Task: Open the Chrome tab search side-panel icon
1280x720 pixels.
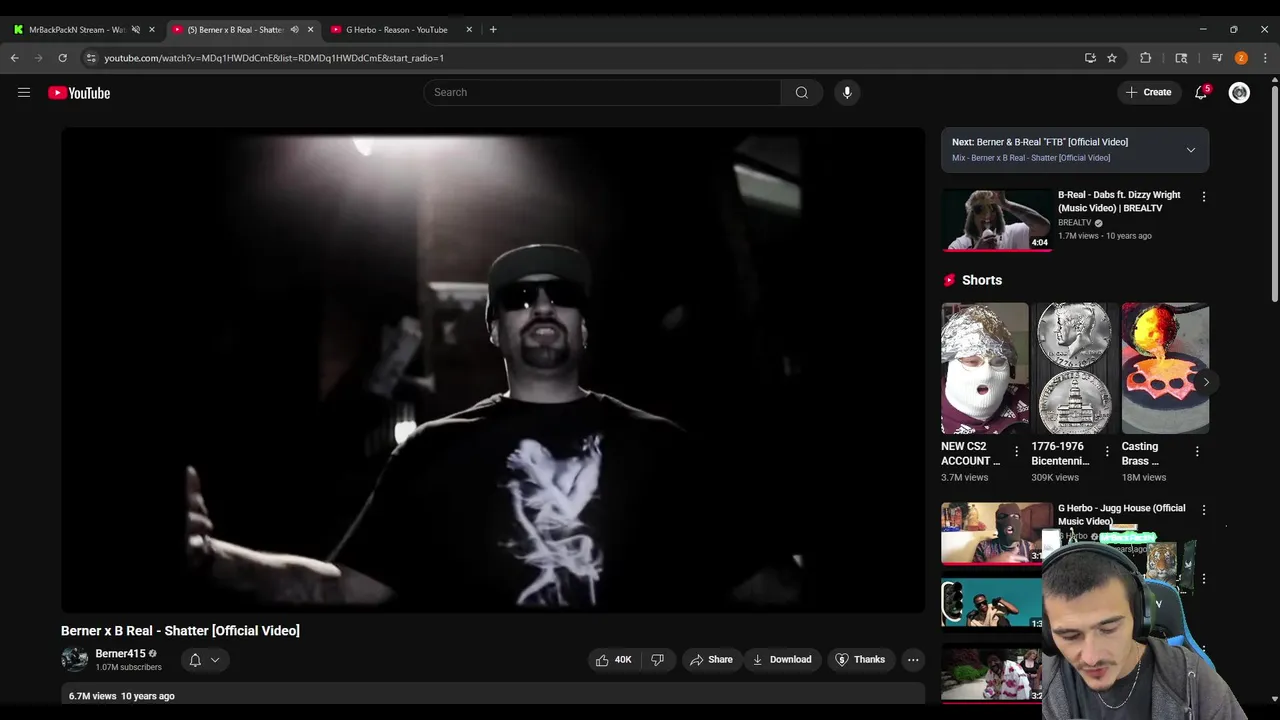Action: click(1181, 58)
